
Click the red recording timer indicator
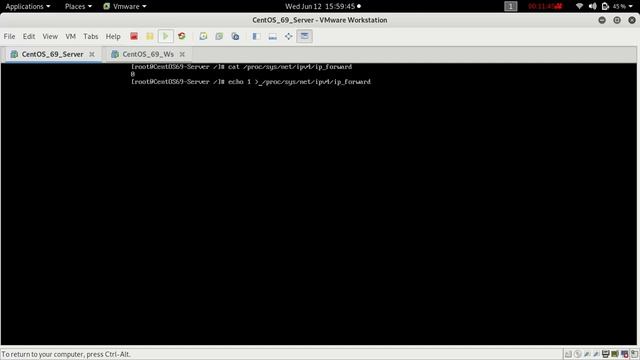coord(545,6)
